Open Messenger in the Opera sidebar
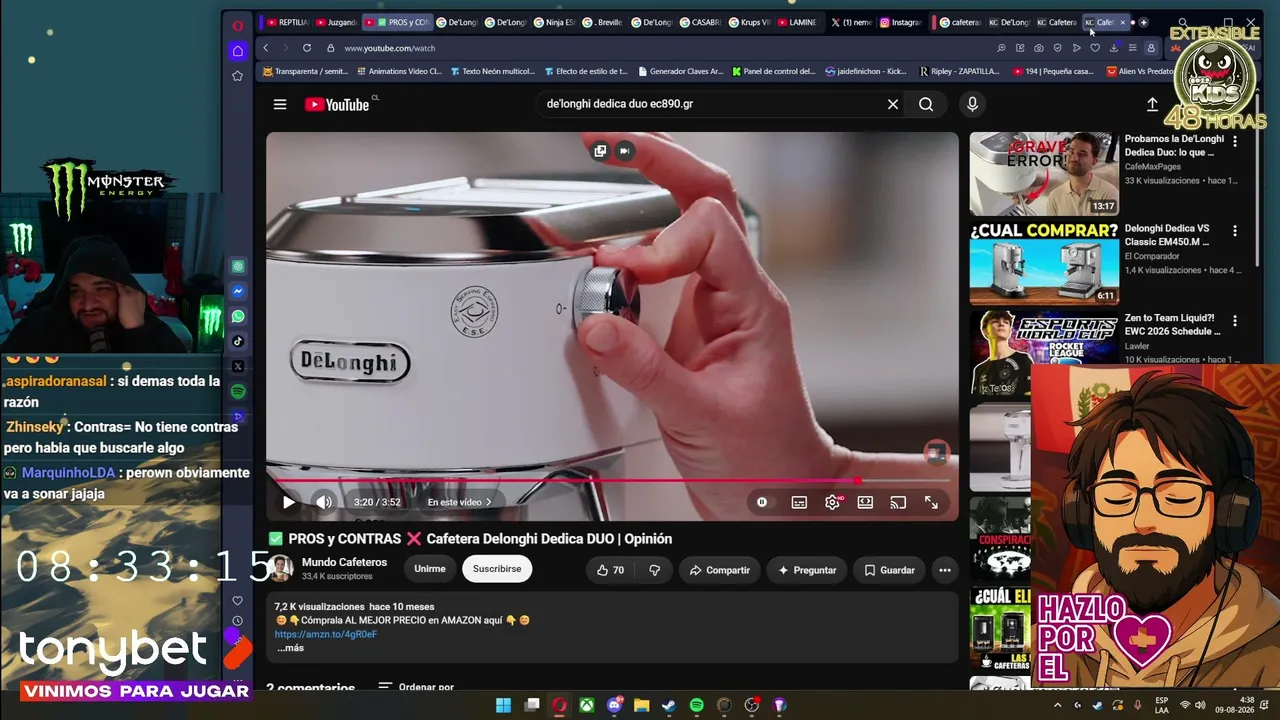The image size is (1280, 720). pos(238,291)
